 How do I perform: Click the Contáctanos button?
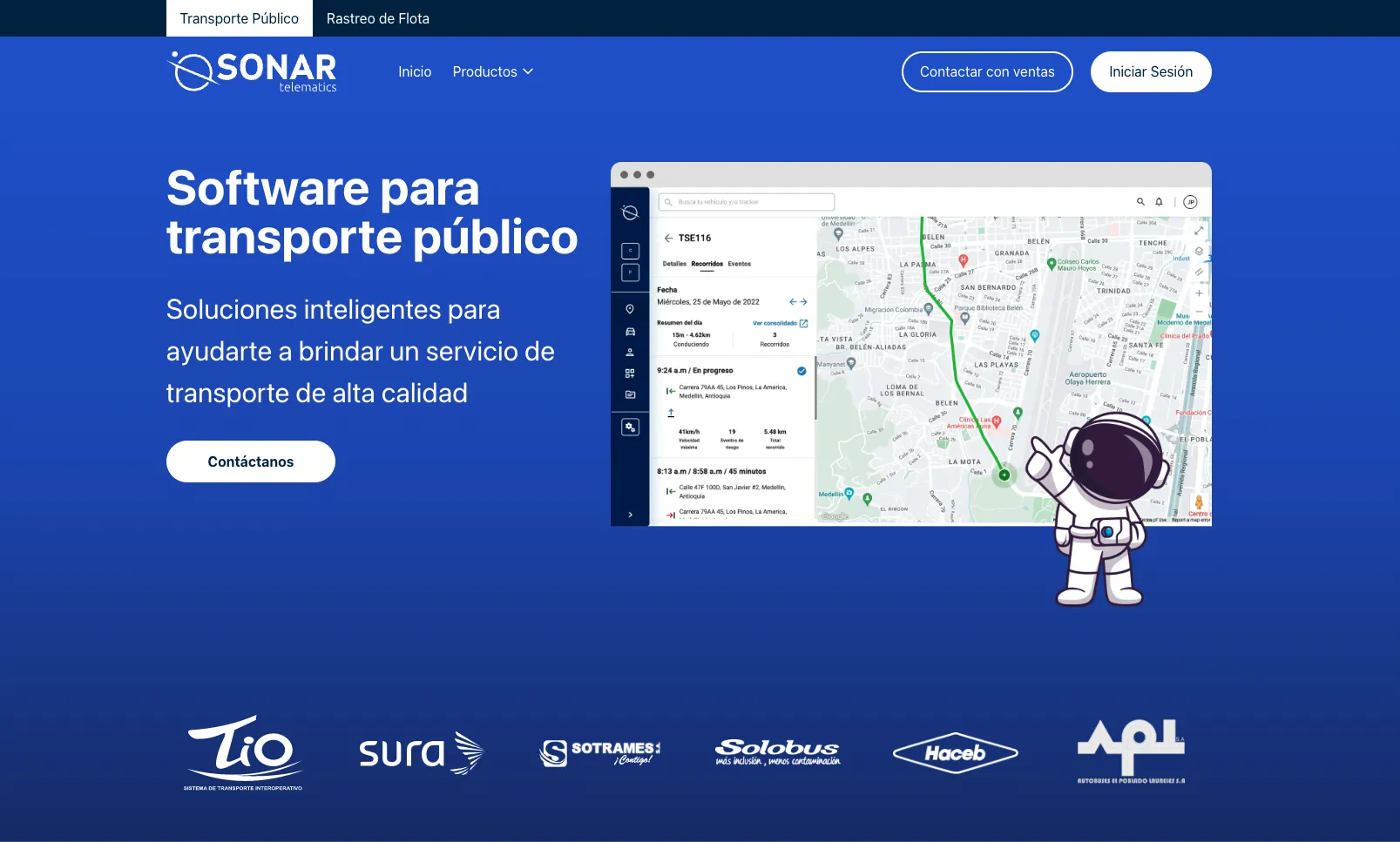251,461
